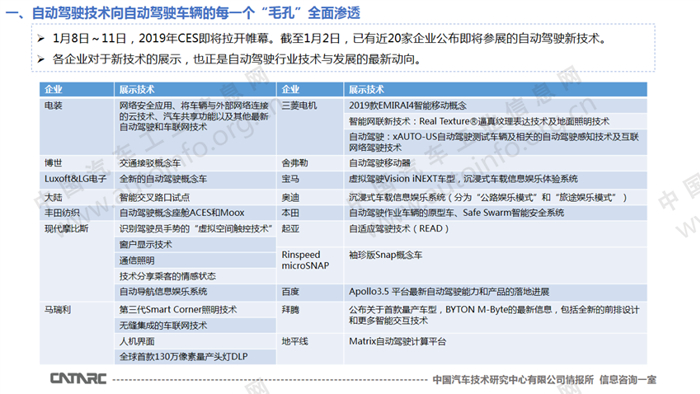Click the BYTON M-Byte information cell
Image resolution: width=700 pixels, height=394 pixels.
(x=496, y=317)
